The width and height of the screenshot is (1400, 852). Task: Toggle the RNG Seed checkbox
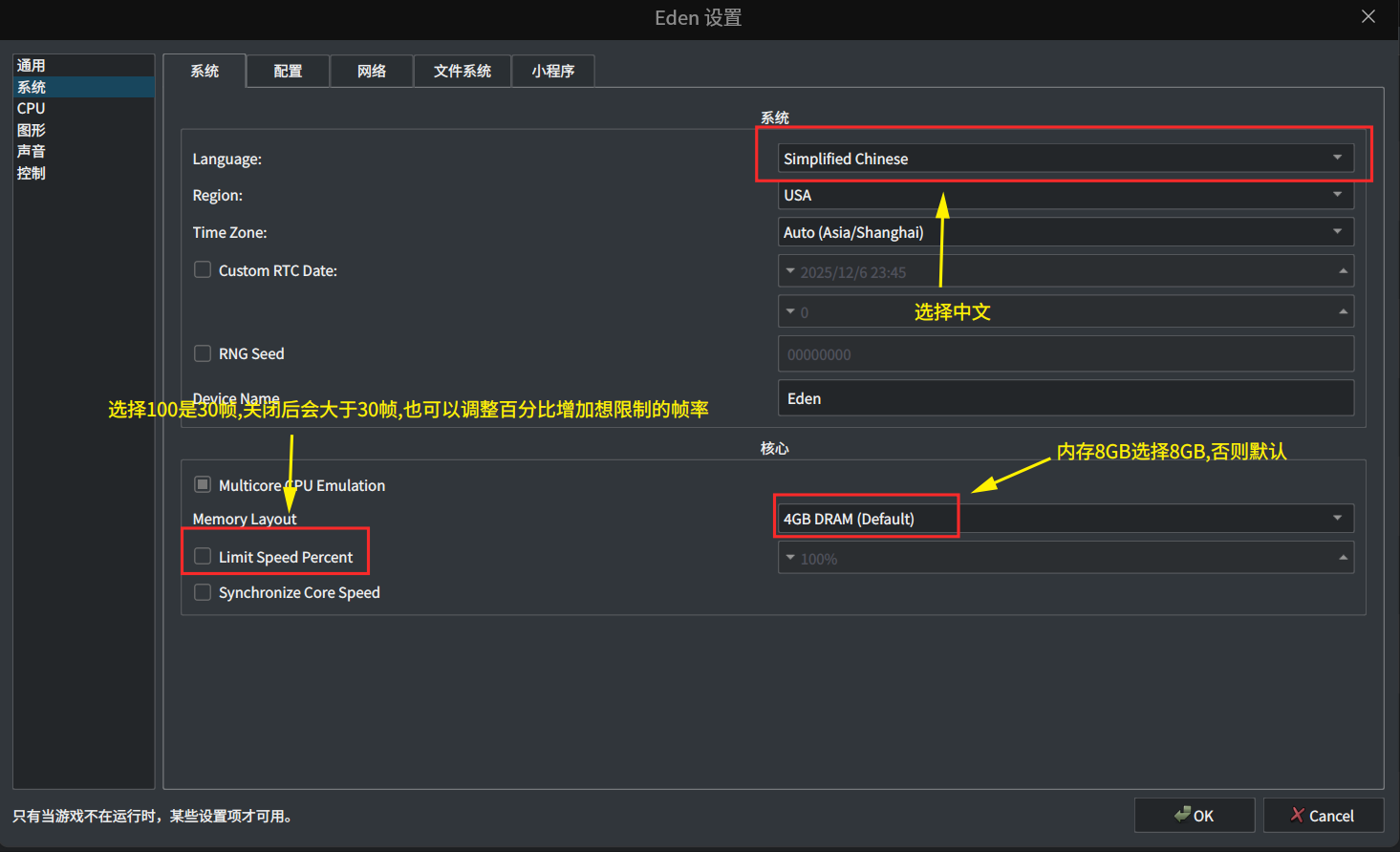[x=203, y=353]
